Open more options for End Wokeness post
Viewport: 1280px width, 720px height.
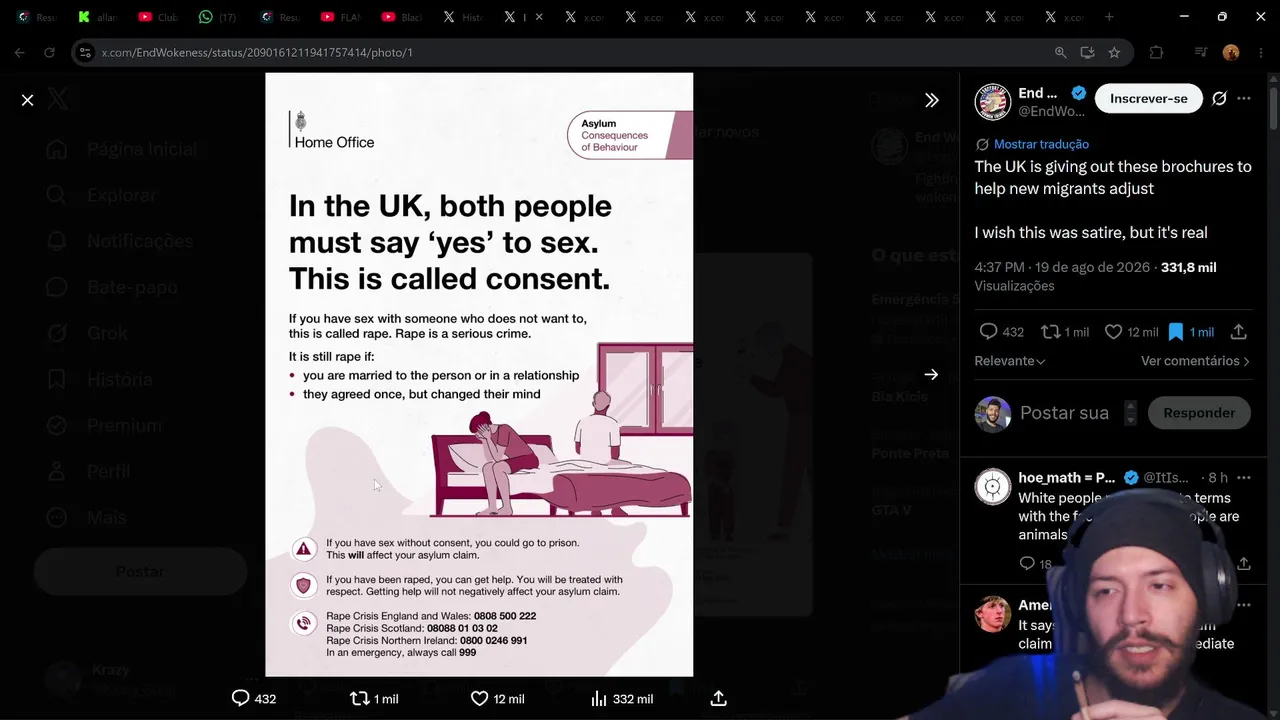point(1244,98)
